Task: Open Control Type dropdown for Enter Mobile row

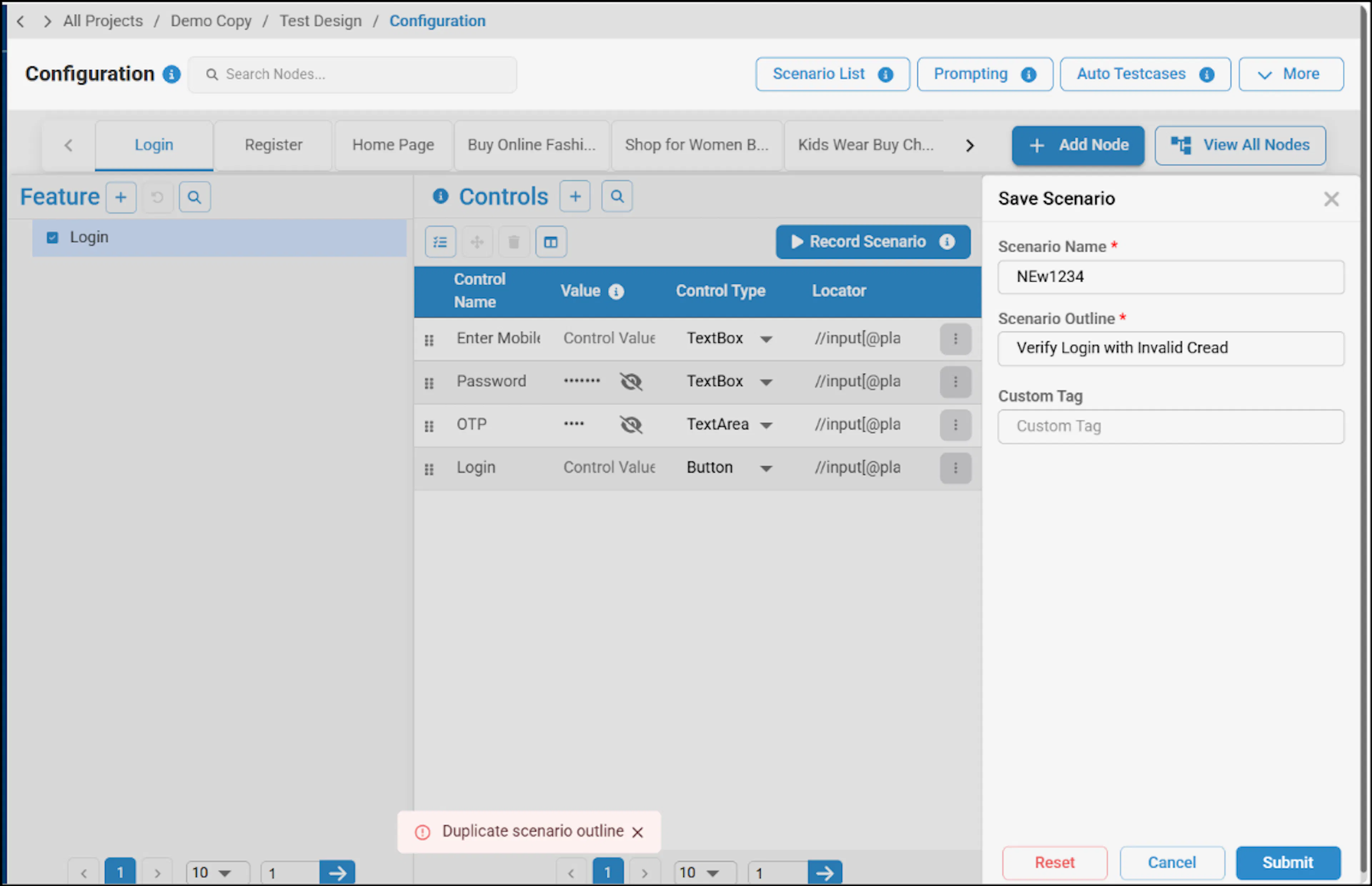Action: (766, 340)
